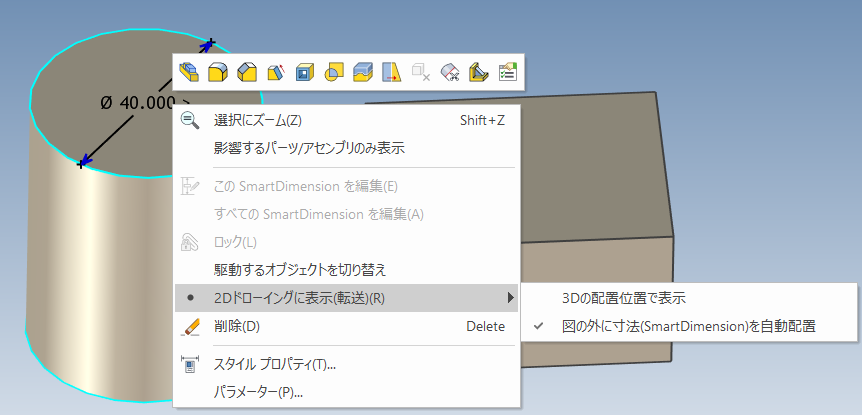Choose 駆動するオブジェクトを切り替え
Viewport: 862px width, 415px height.
click(x=346, y=270)
